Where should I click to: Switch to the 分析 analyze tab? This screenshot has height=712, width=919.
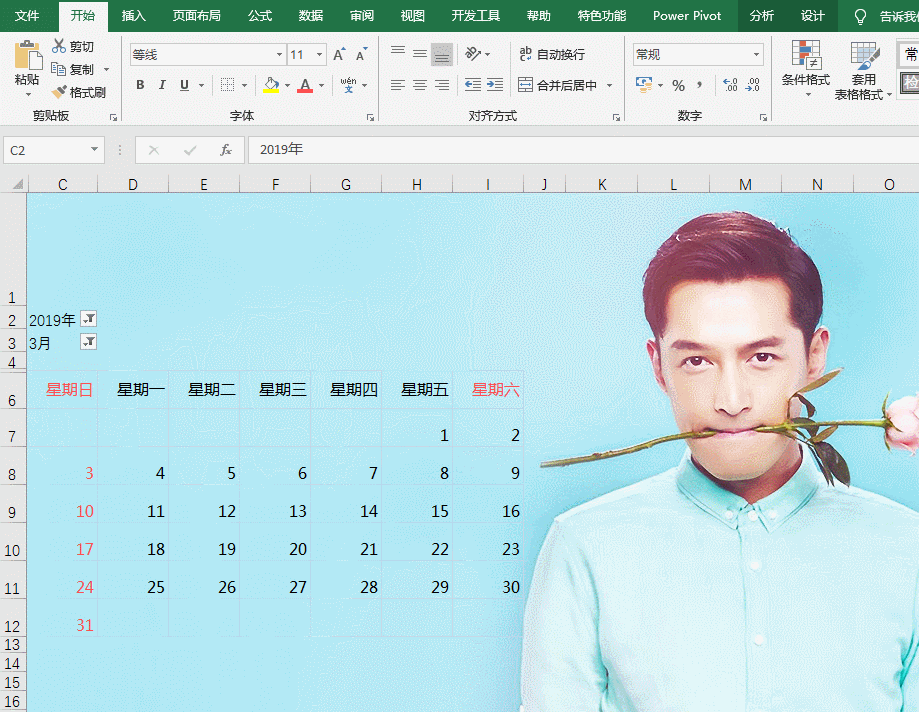761,16
